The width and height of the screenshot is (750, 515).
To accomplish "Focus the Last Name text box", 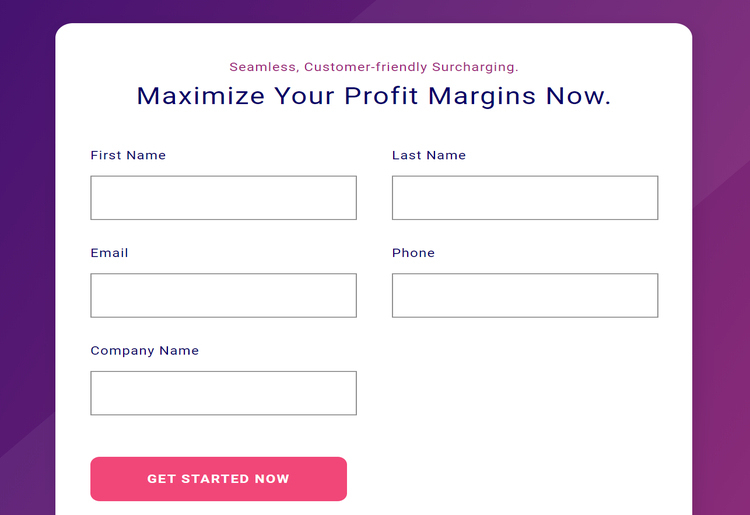I will (x=524, y=198).
